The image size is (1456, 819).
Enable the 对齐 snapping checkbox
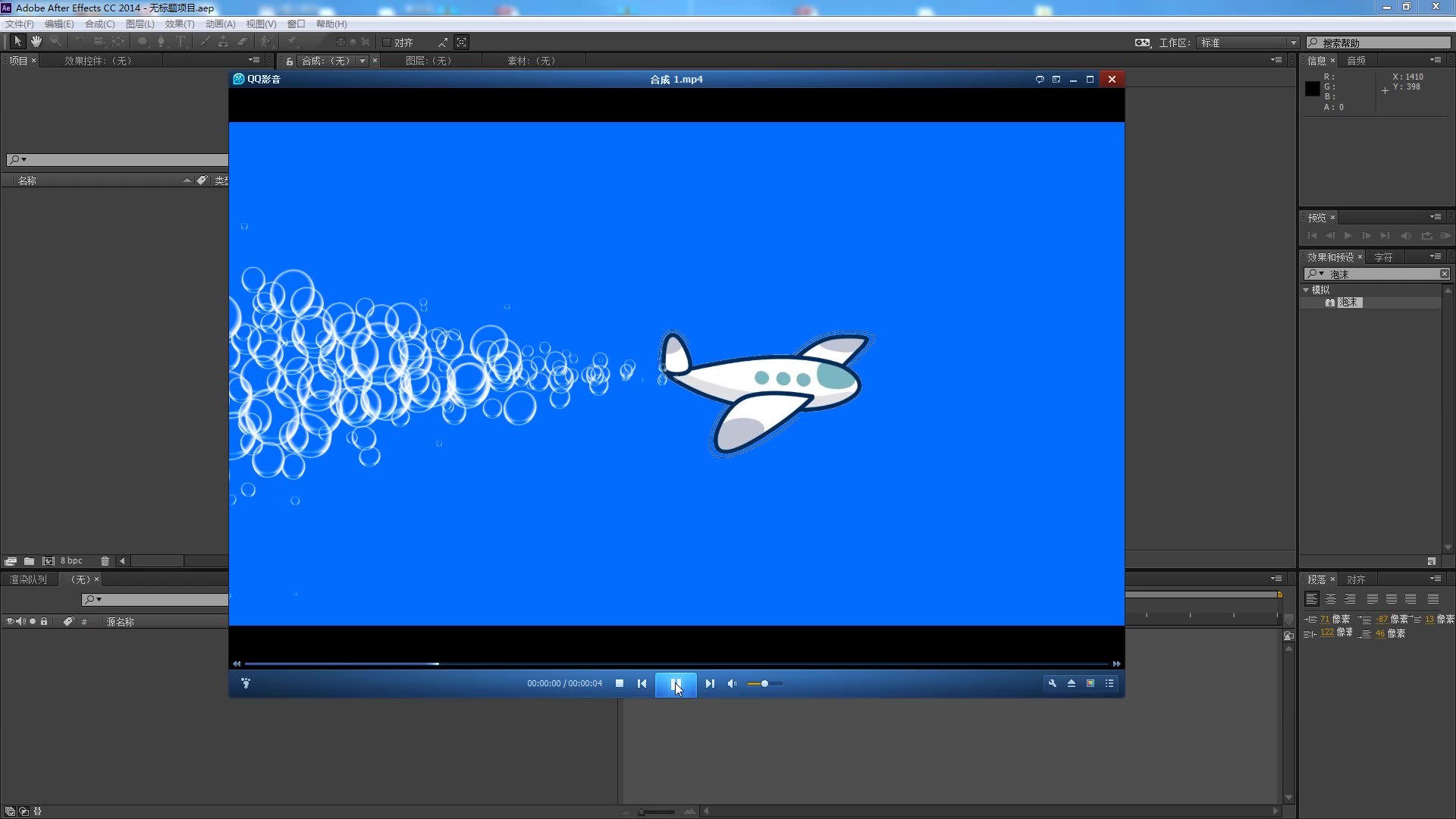[x=387, y=42]
